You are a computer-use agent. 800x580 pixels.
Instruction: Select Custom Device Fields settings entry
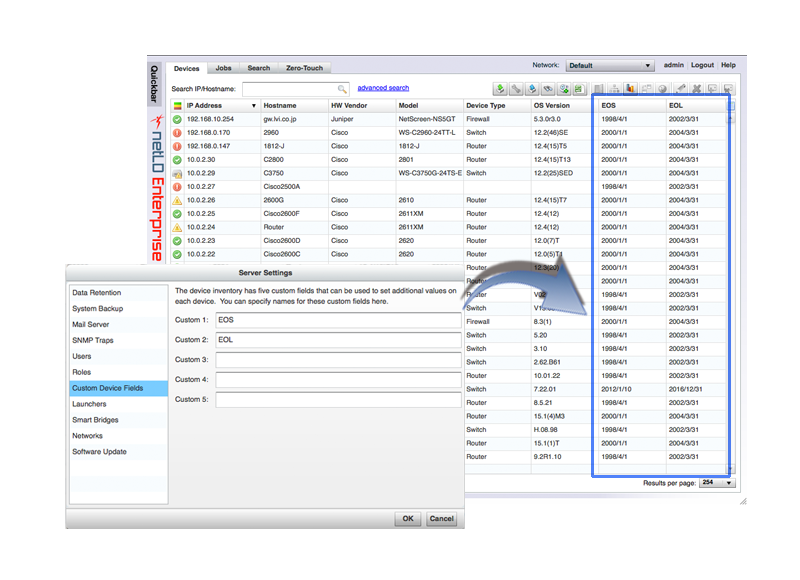pos(118,388)
